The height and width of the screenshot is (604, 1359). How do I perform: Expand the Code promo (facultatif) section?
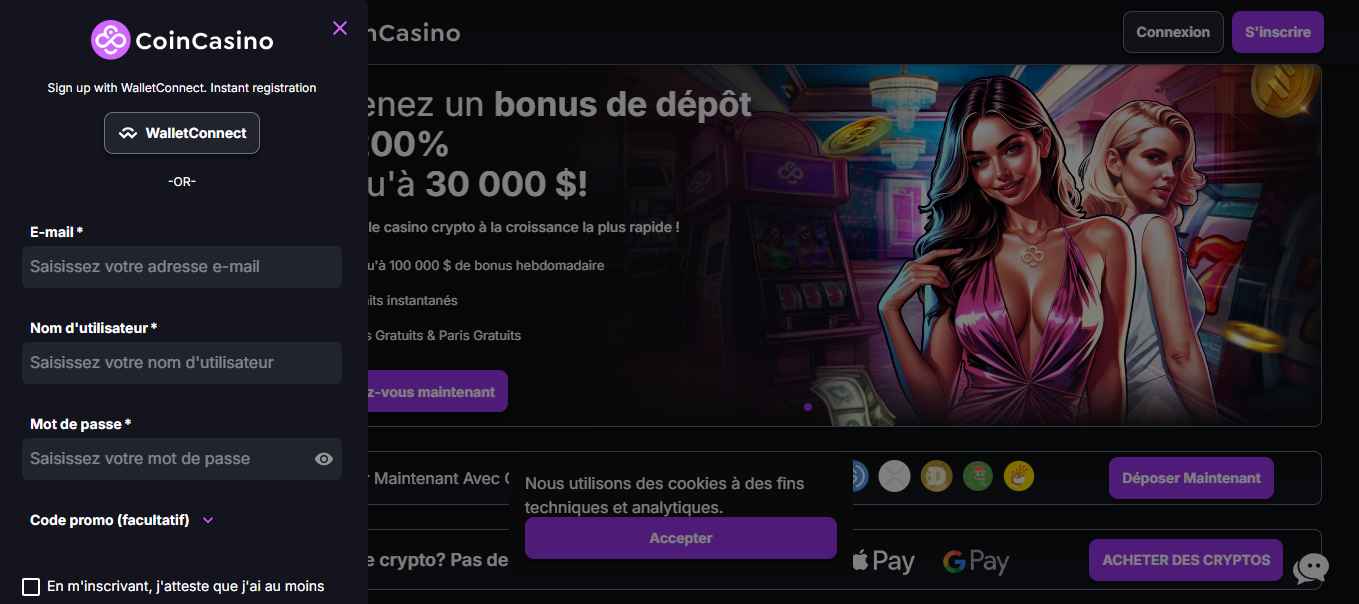point(122,520)
